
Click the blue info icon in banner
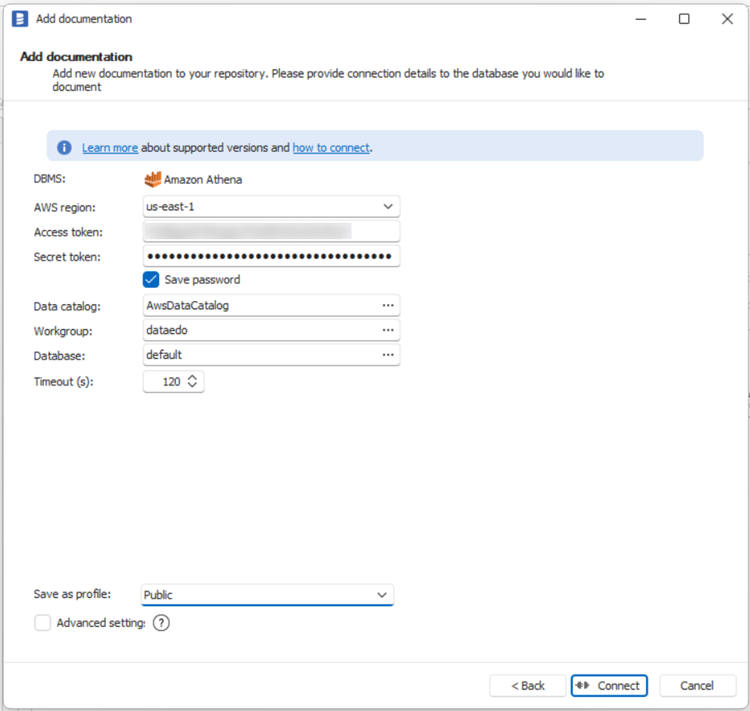[x=64, y=147]
